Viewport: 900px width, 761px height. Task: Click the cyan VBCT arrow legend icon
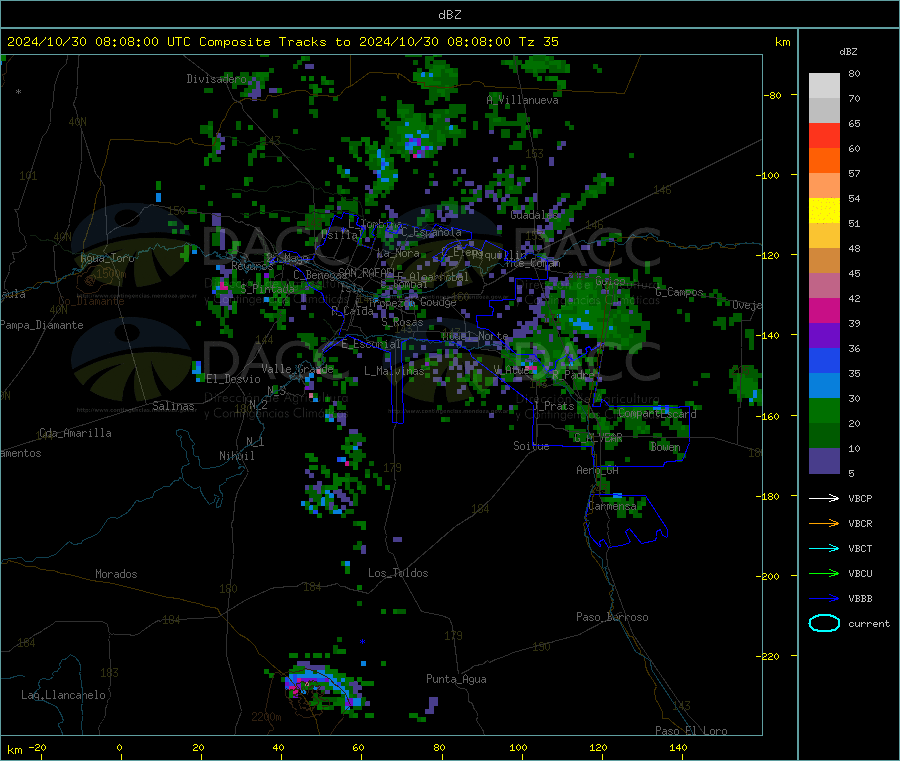(824, 549)
